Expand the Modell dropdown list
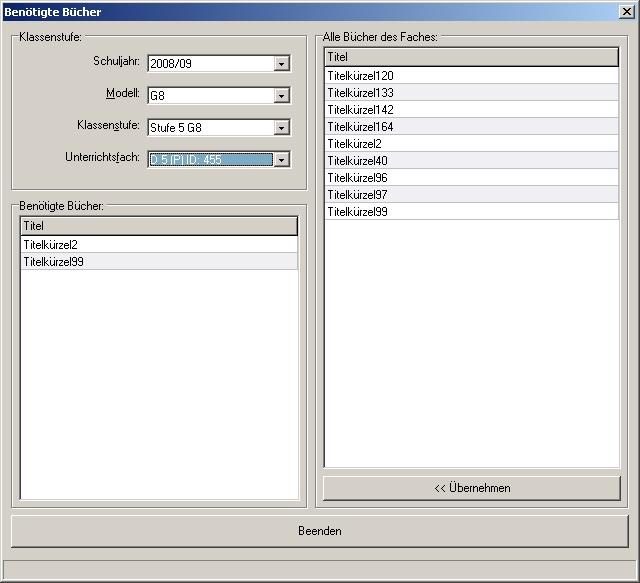The height and width of the screenshot is (583, 640). coord(282,96)
